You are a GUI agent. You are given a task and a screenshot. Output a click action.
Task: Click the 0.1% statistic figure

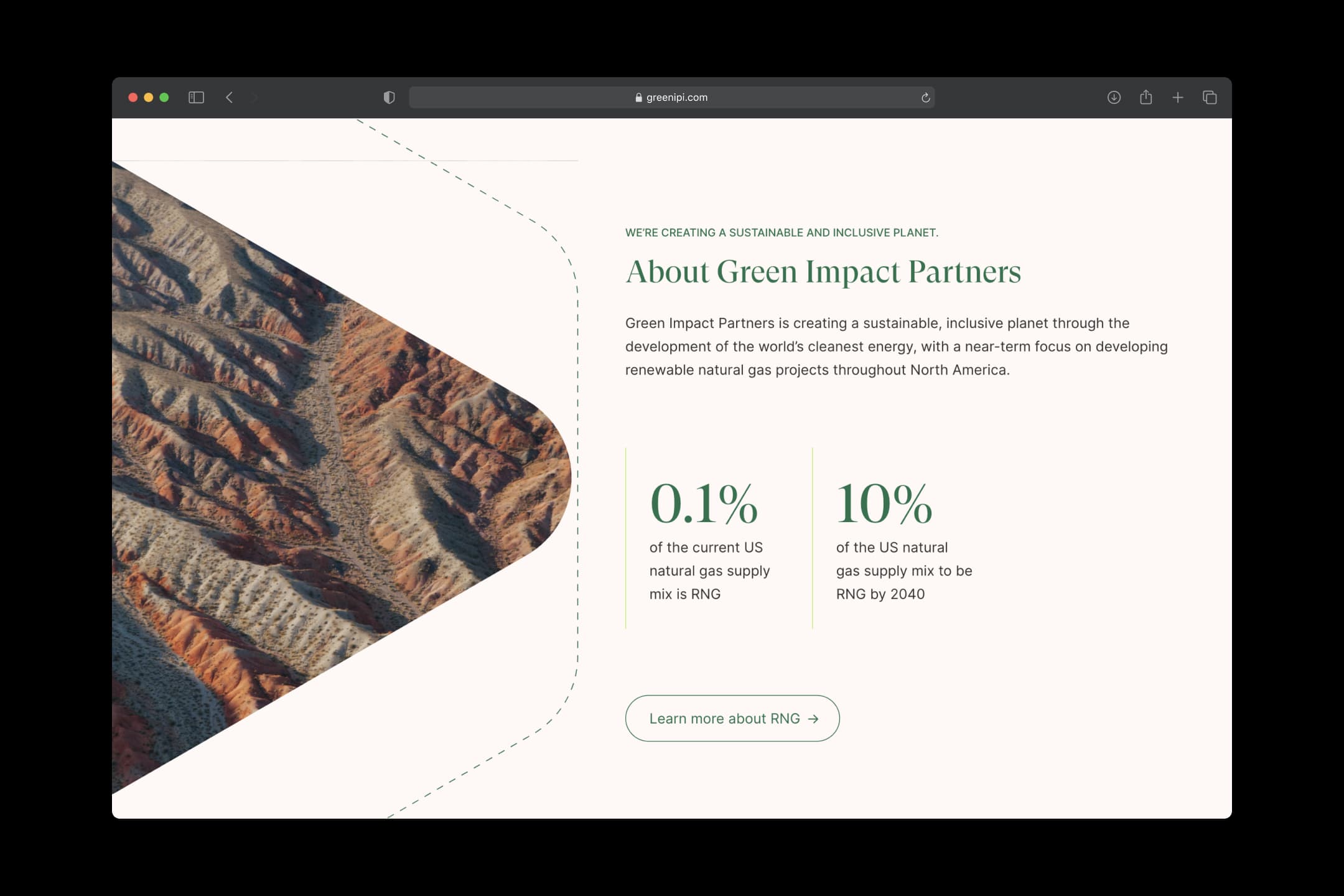[703, 504]
